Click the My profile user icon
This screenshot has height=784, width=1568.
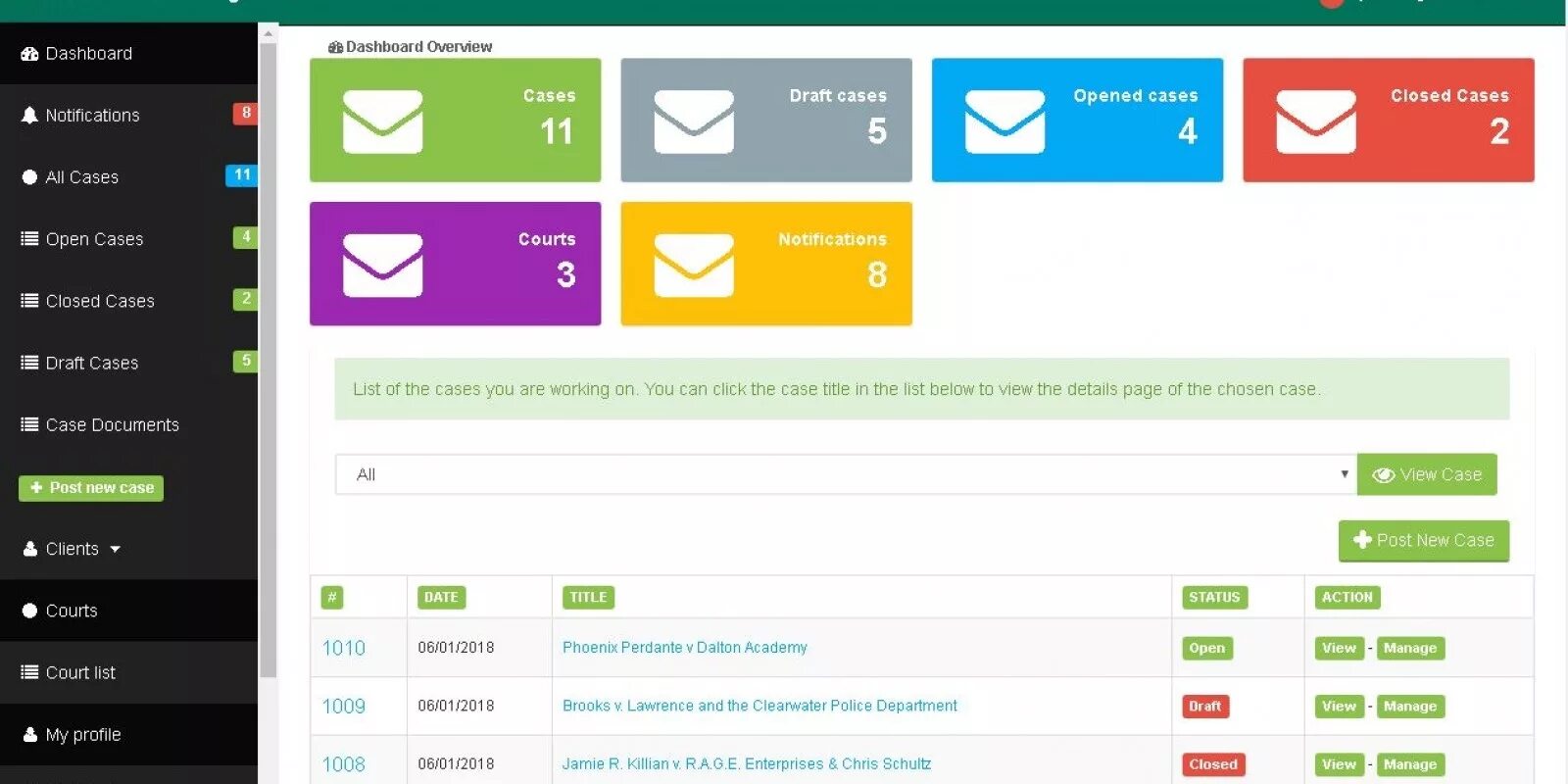point(29,734)
